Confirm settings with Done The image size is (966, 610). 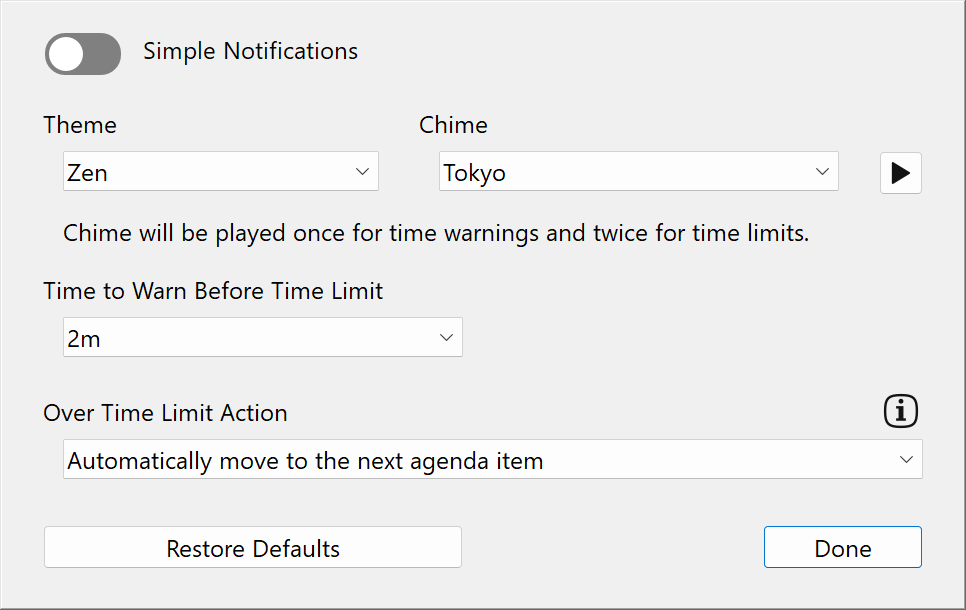pos(842,547)
